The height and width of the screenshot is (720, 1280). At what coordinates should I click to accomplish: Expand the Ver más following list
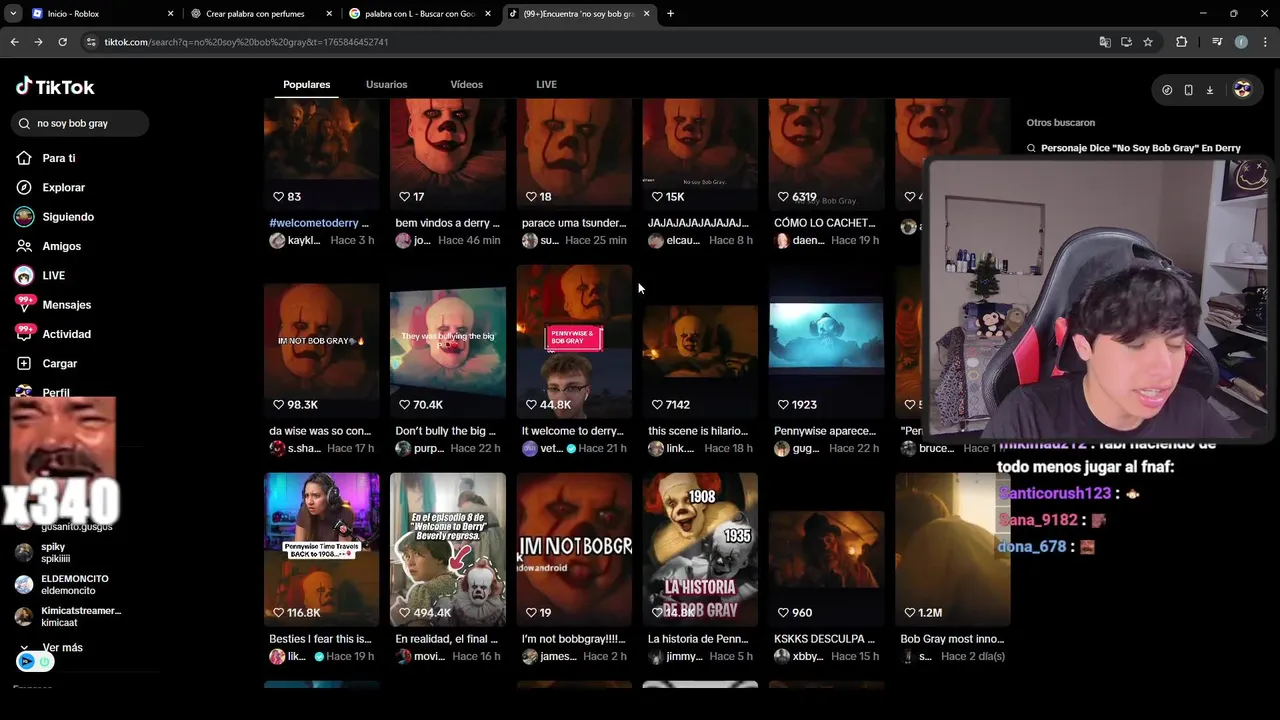(x=52, y=647)
